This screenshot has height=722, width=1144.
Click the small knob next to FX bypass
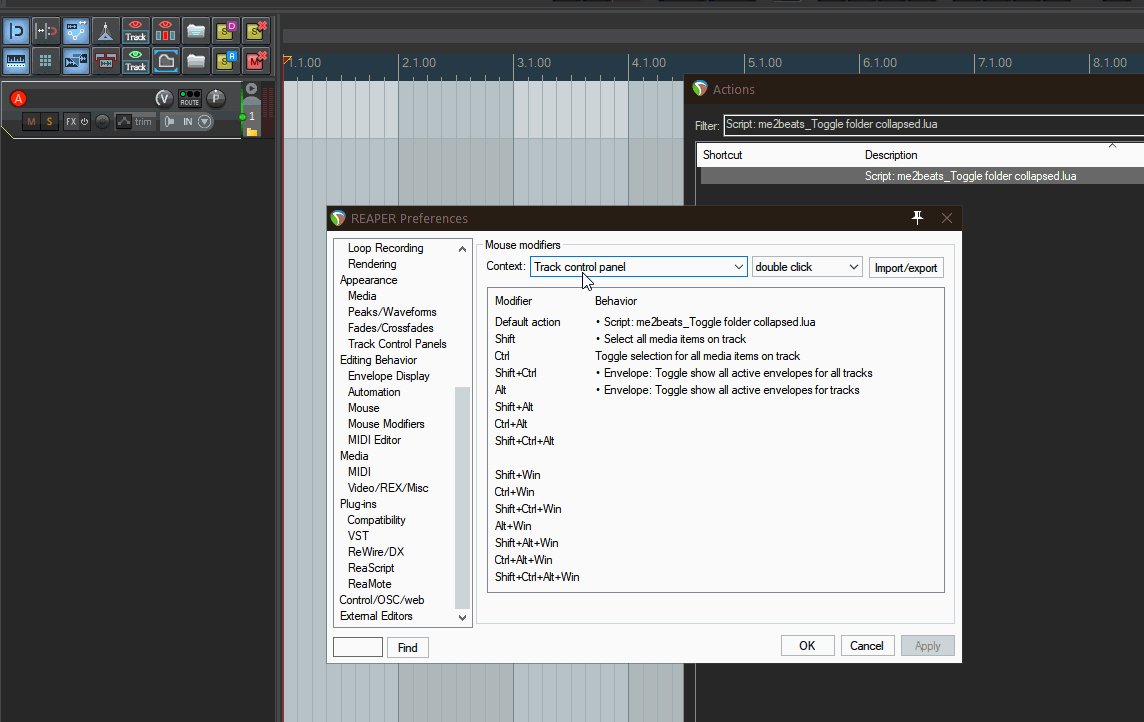(x=102, y=122)
